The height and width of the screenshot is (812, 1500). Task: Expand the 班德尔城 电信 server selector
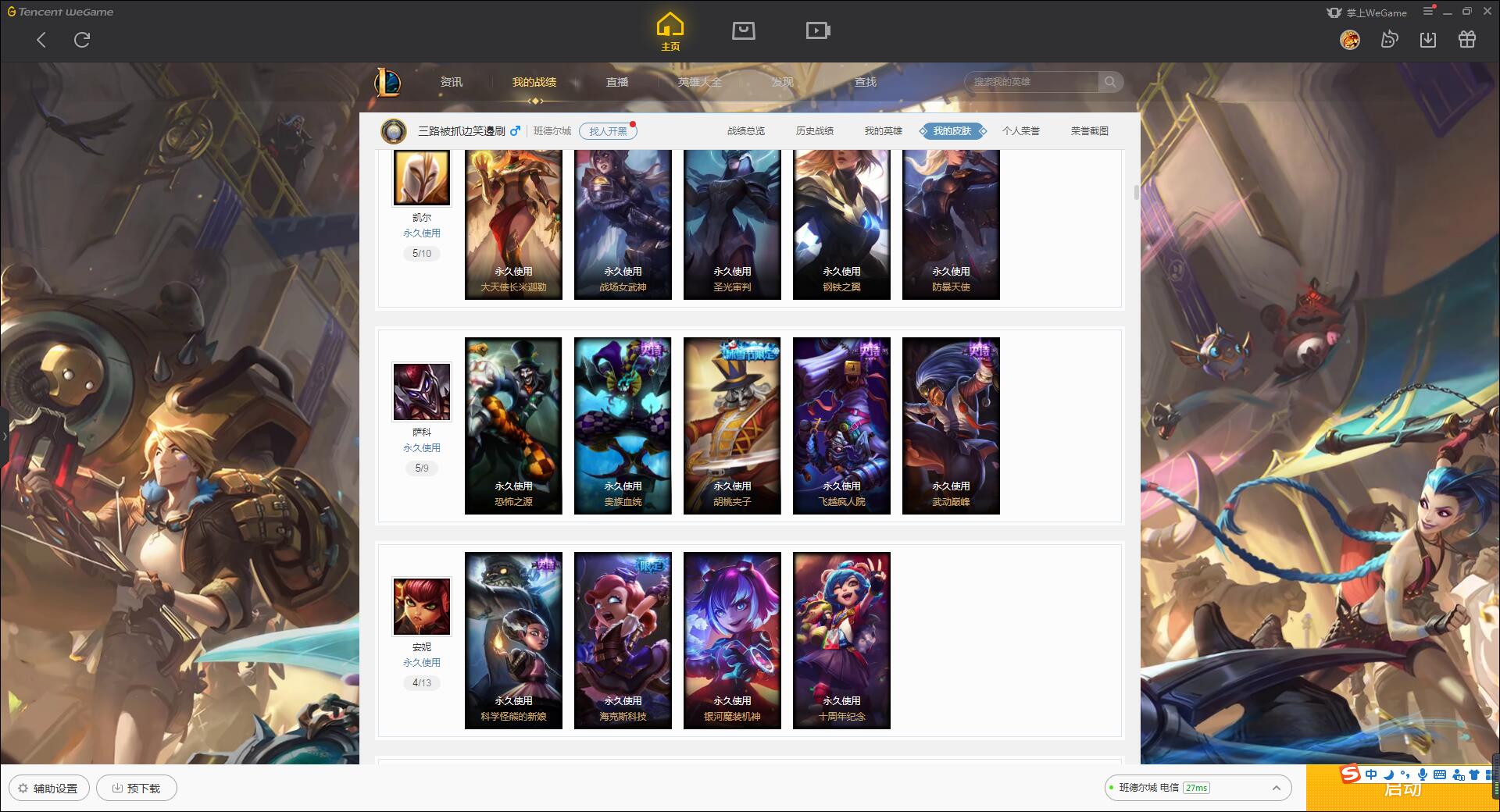1197,788
